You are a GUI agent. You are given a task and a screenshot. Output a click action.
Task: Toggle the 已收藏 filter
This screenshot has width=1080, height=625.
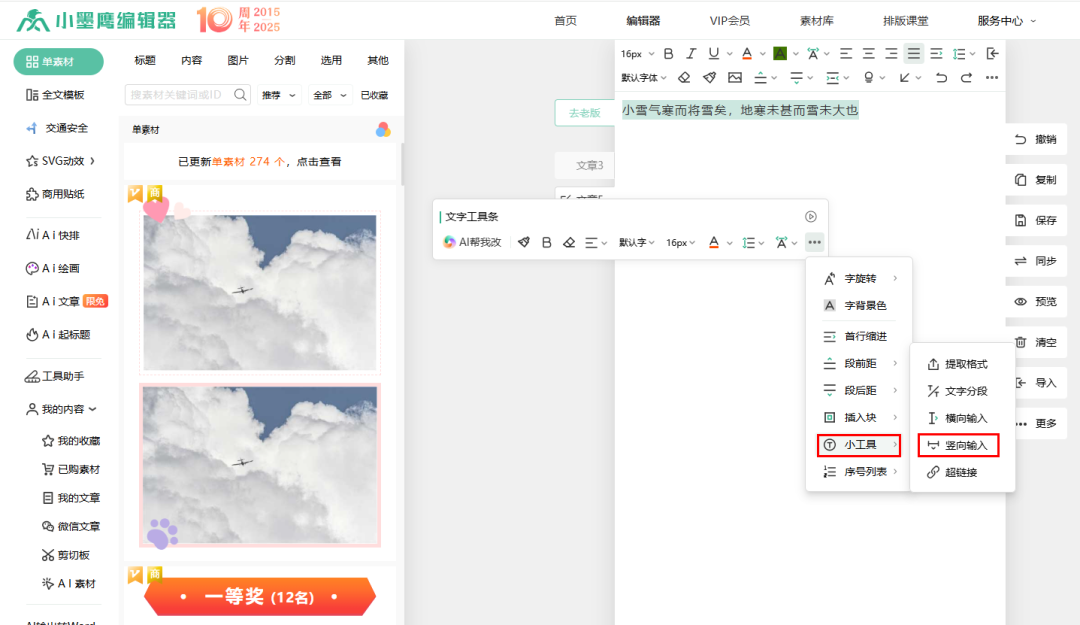(x=374, y=95)
